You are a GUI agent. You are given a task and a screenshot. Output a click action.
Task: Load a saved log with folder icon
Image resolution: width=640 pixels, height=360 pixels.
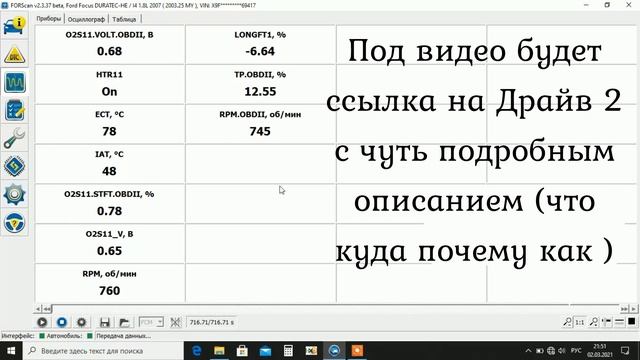[124, 322]
